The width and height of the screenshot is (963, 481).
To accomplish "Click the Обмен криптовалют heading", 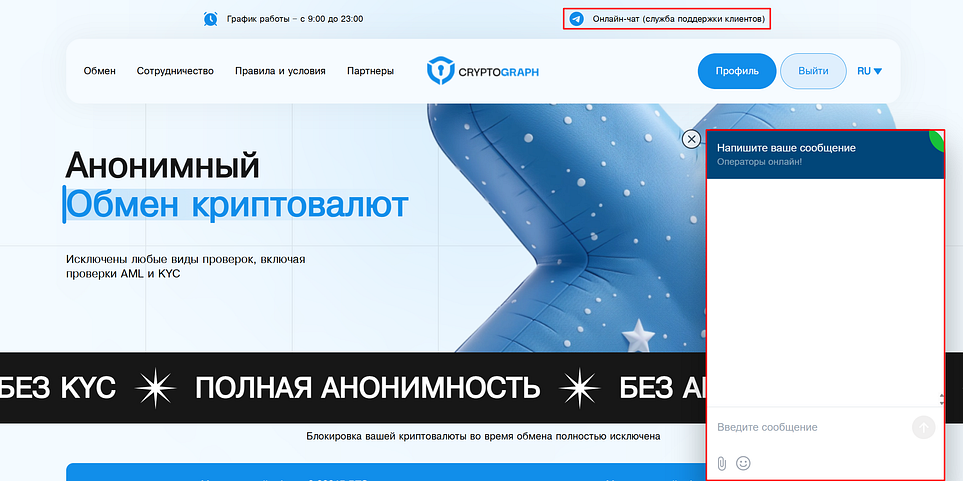I will click(237, 205).
